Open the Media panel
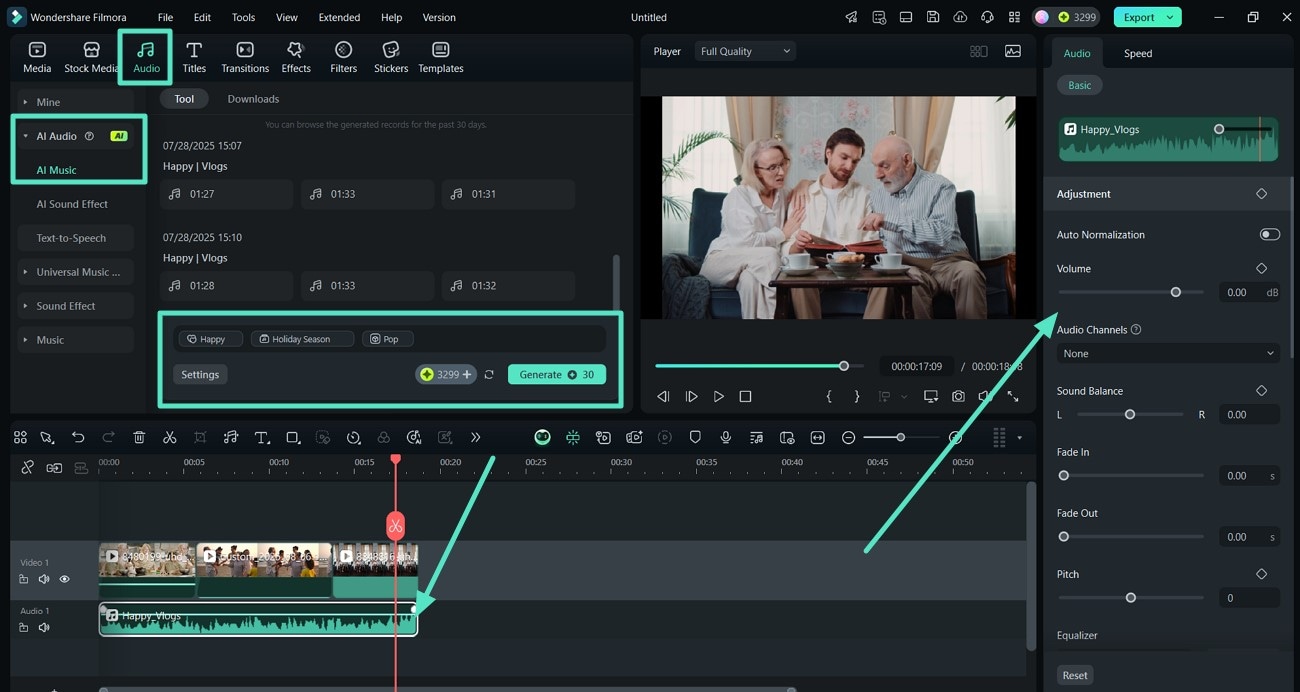Screen dimensions: 1300x692 click(x=37, y=57)
